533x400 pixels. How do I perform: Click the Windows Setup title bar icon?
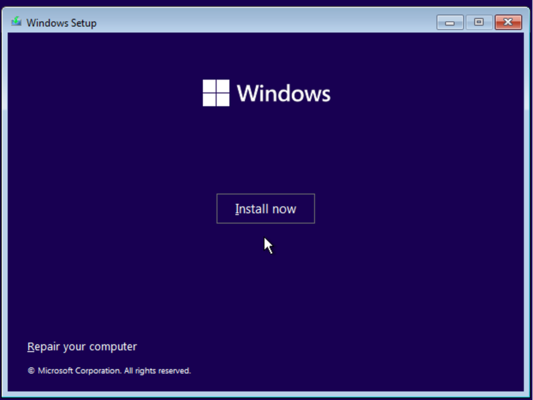[16, 22]
